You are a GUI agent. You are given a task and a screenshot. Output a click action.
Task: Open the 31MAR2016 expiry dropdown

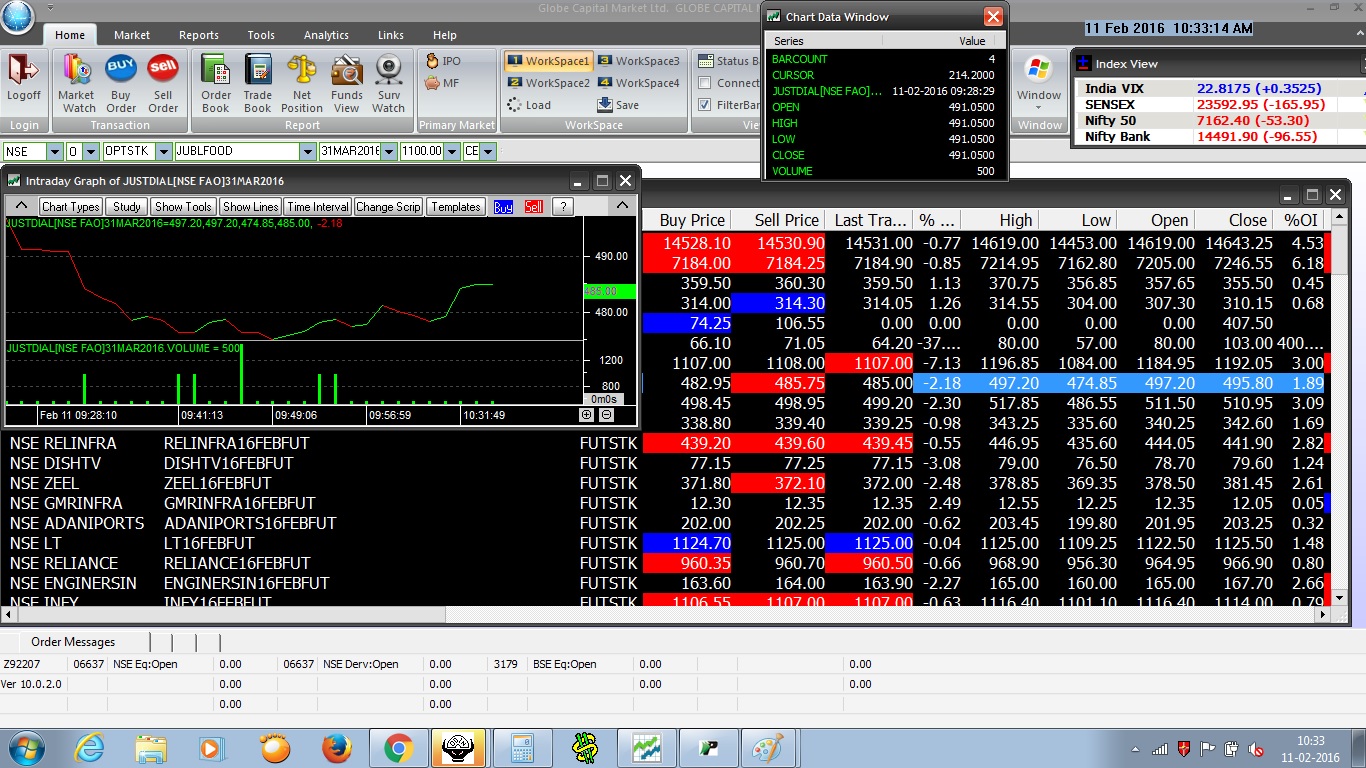pyautogui.click(x=388, y=152)
